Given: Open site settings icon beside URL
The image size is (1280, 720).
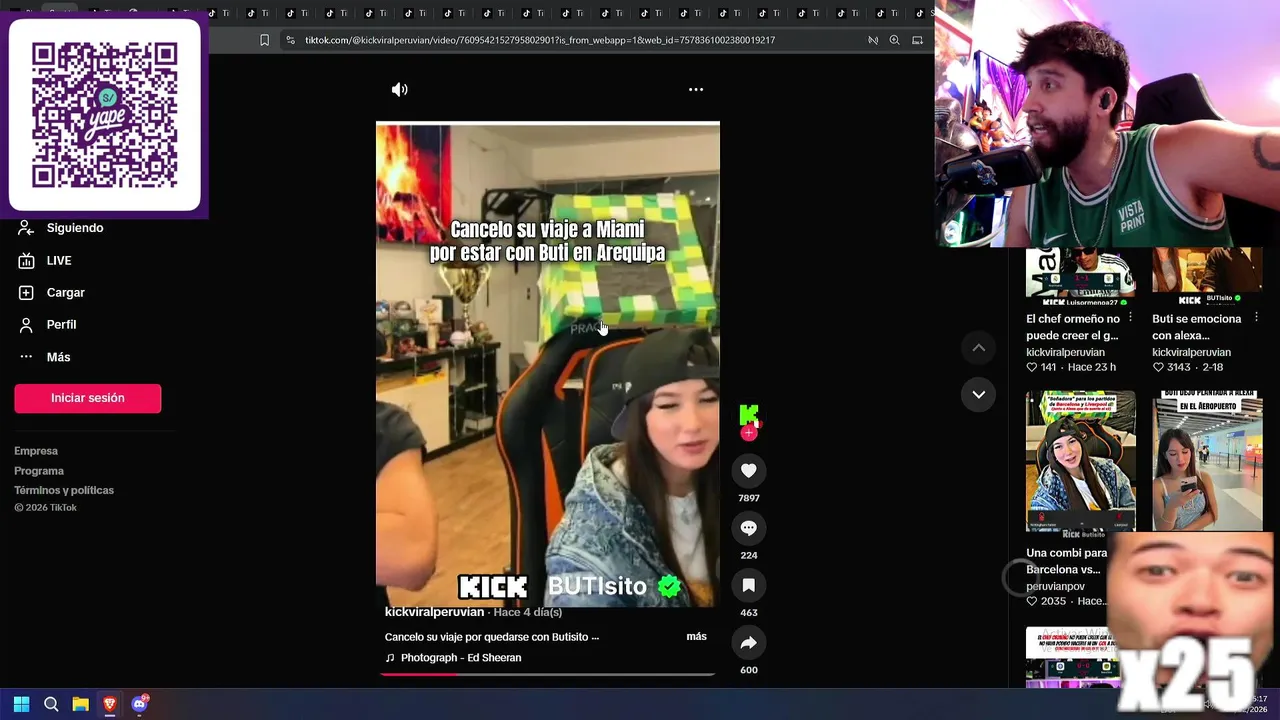Looking at the screenshot, I should 290,40.
